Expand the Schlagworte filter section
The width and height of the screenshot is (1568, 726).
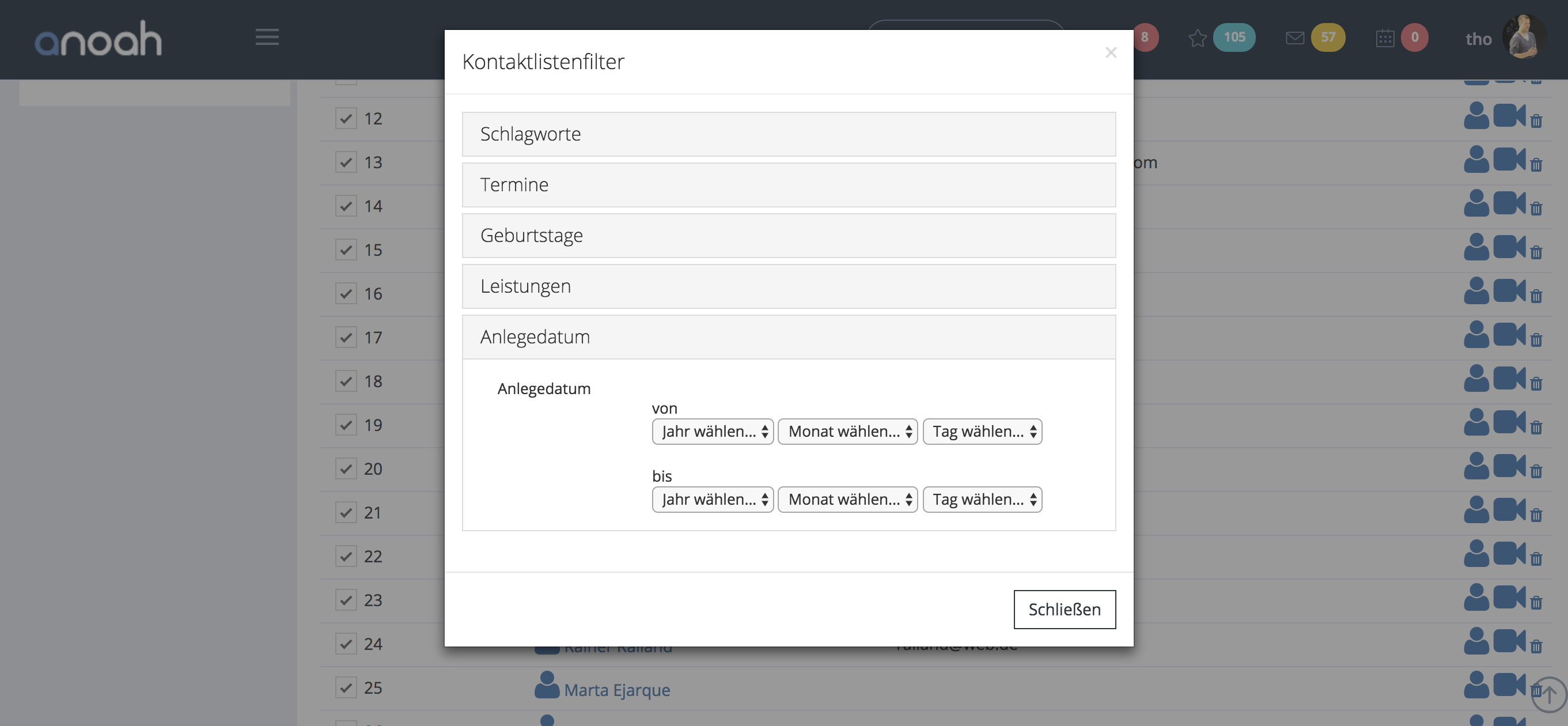tap(788, 134)
